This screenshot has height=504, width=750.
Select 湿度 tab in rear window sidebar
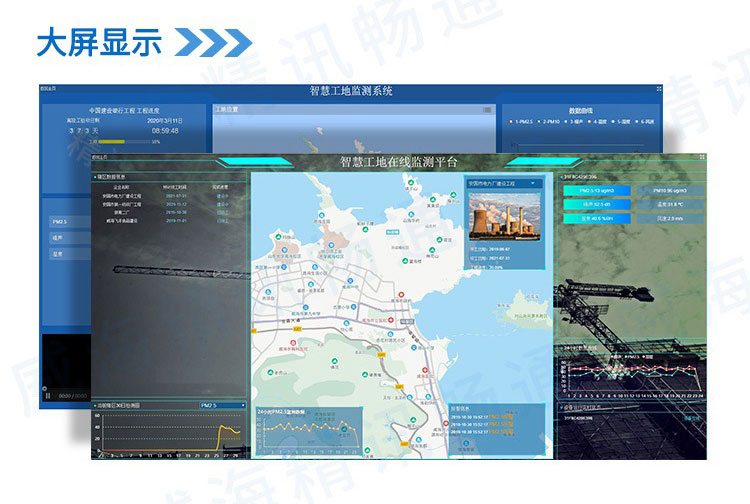pyautogui.click(x=70, y=254)
